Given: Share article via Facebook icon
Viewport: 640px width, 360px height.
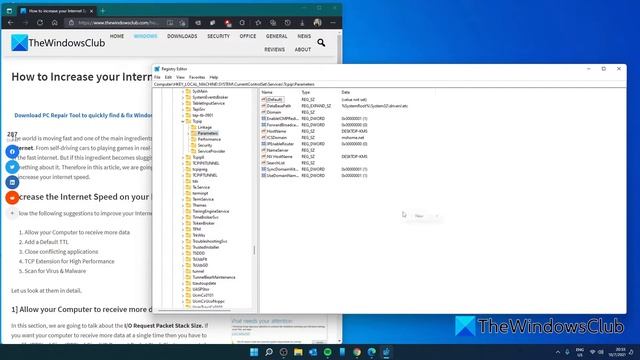Looking at the screenshot, I should 12,151.
